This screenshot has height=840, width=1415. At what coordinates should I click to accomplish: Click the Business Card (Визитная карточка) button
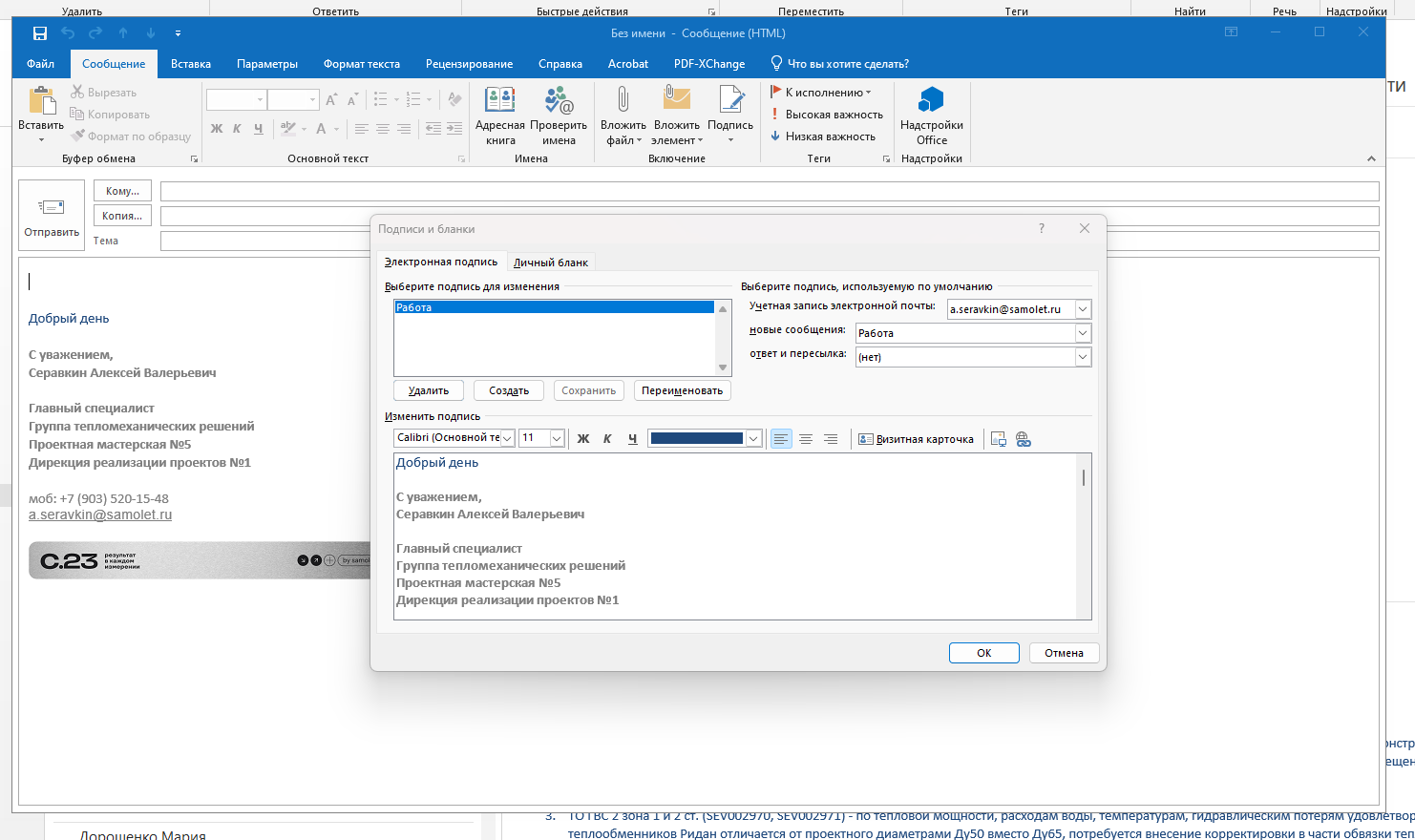(x=916, y=439)
